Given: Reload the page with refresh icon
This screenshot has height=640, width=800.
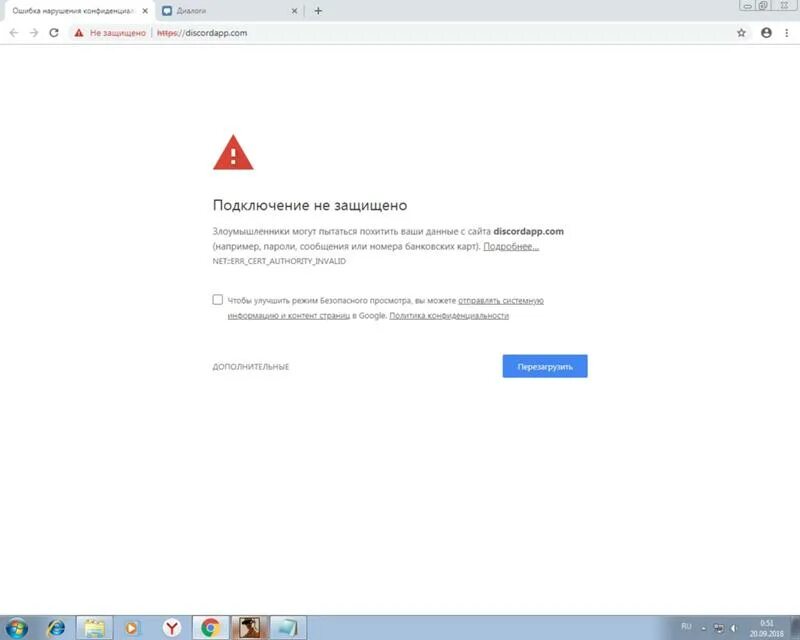Looking at the screenshot, I should point(54,33).
